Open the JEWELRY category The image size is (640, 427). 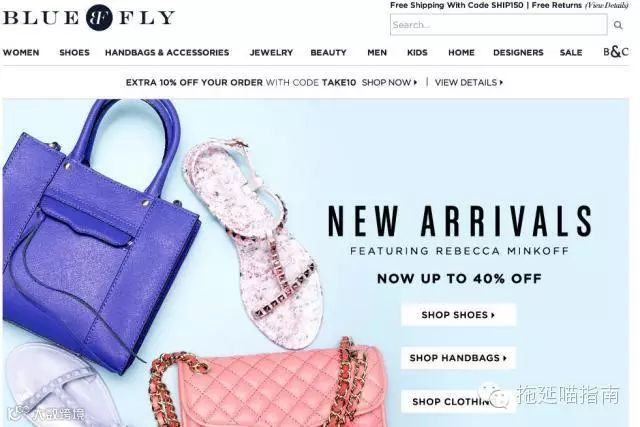tap(271, 53)
